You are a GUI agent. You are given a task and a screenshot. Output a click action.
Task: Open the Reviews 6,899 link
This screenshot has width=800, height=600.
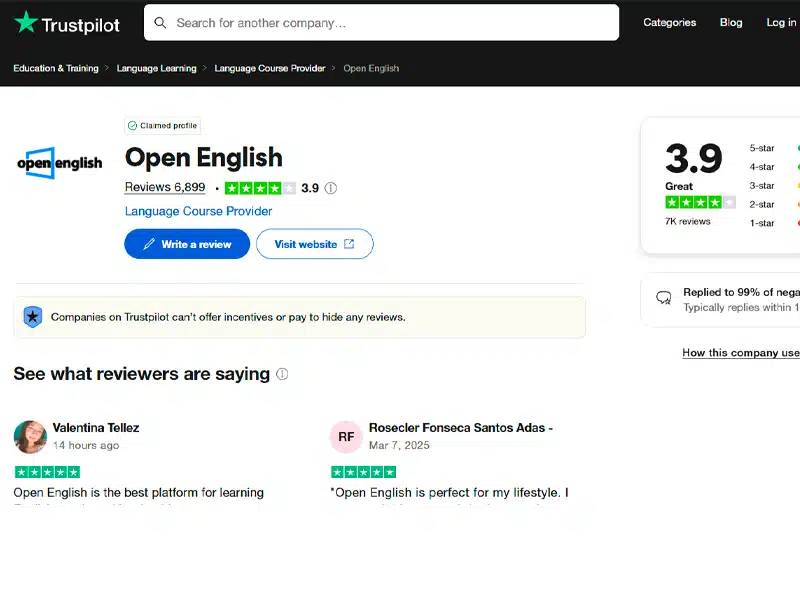click(164, 187)
